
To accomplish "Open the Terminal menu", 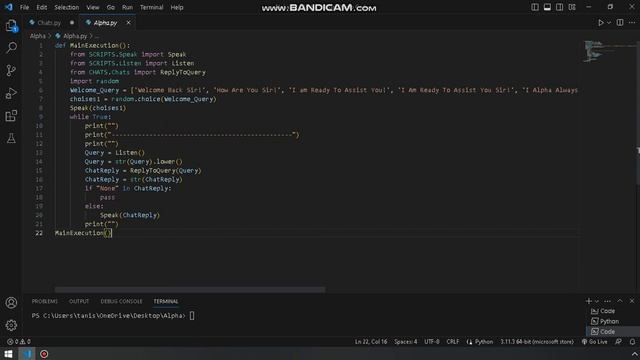I will click(151, 7).
